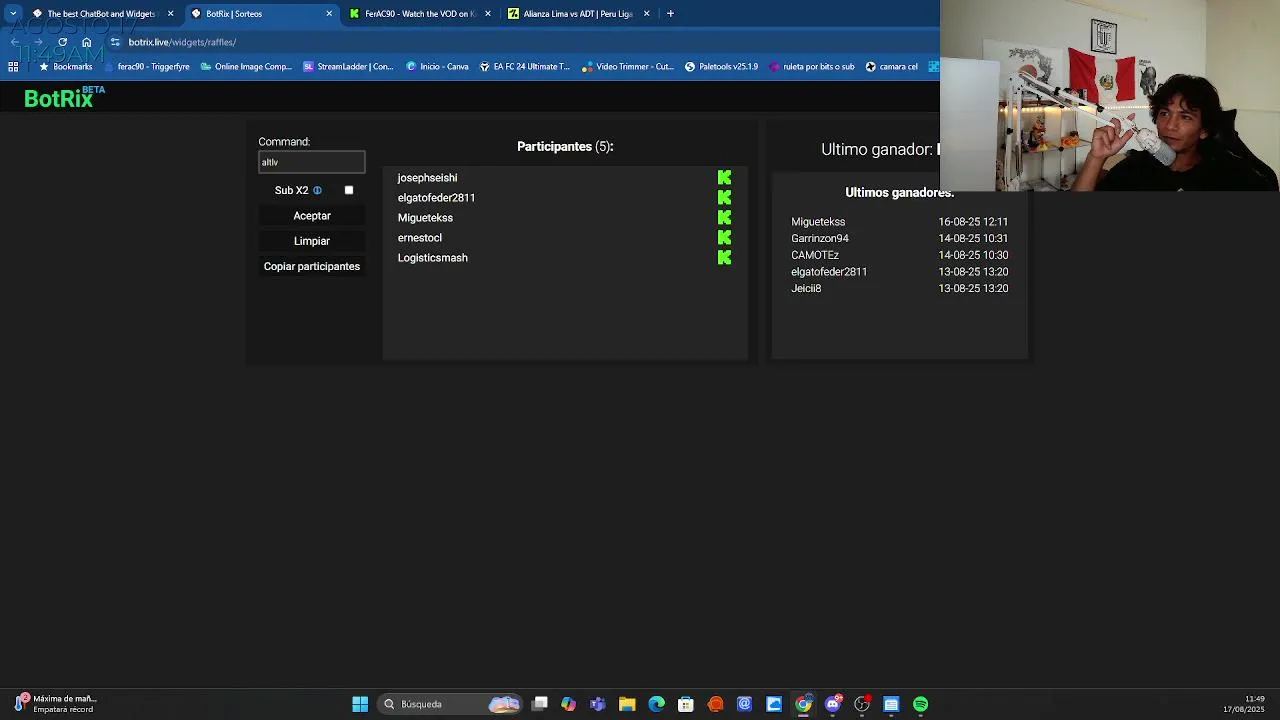Open the EA FC 24 Ultimate T... bookmark
This screenshot has width=1280, height=720.
pos(524,67)
